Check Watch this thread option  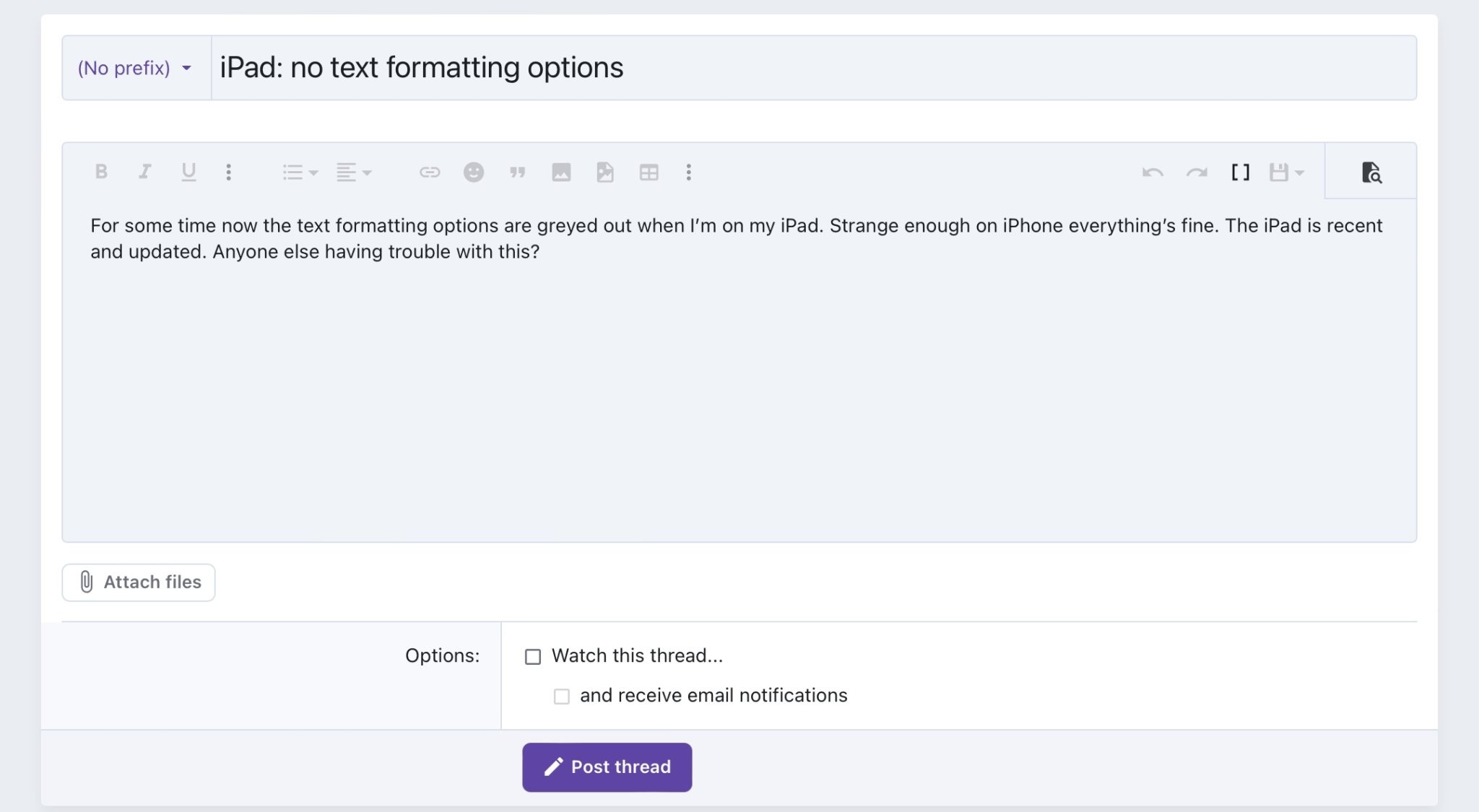(x=533, y=656)
